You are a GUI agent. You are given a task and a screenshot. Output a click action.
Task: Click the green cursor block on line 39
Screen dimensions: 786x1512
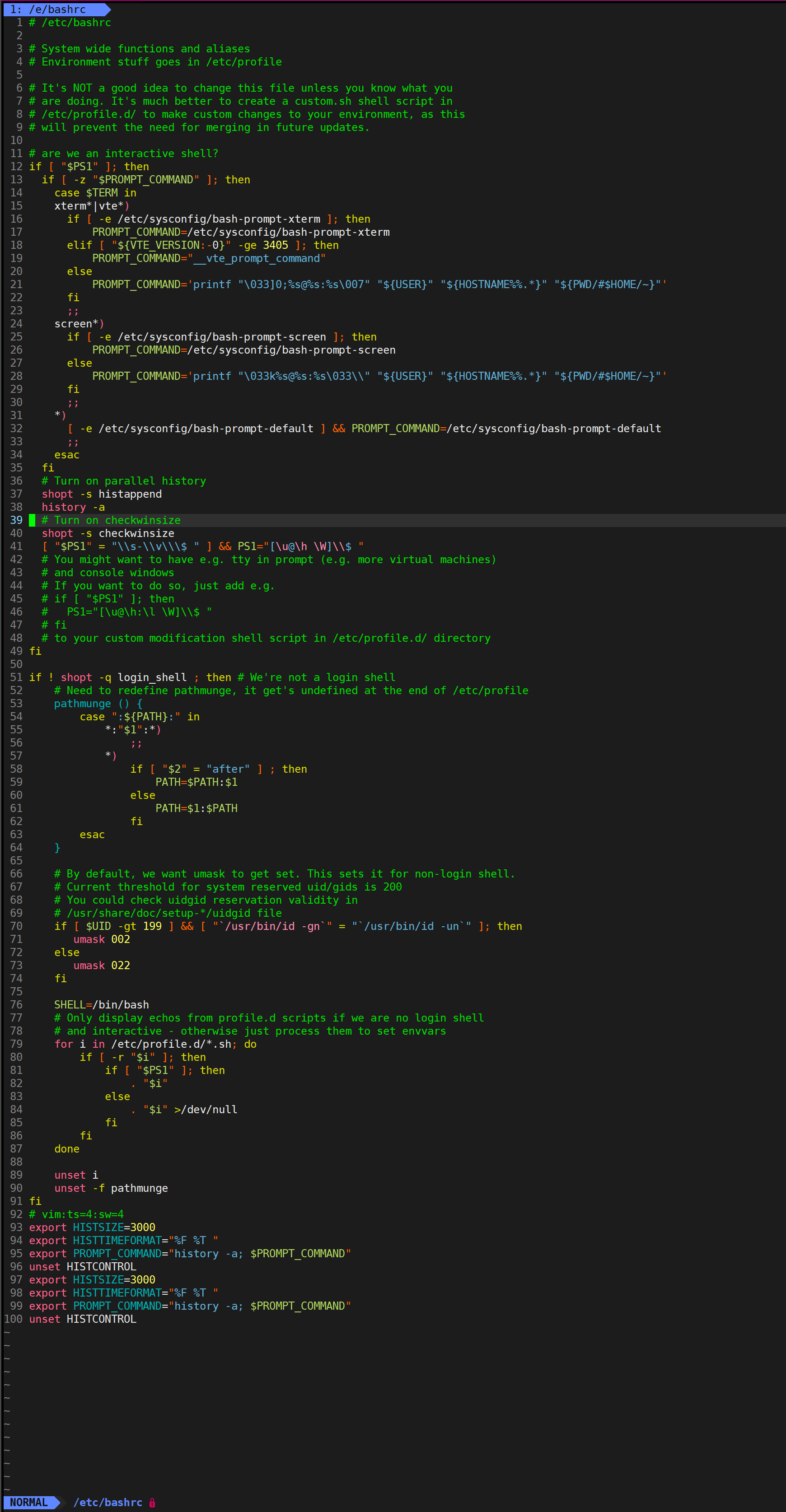[32, 520]
